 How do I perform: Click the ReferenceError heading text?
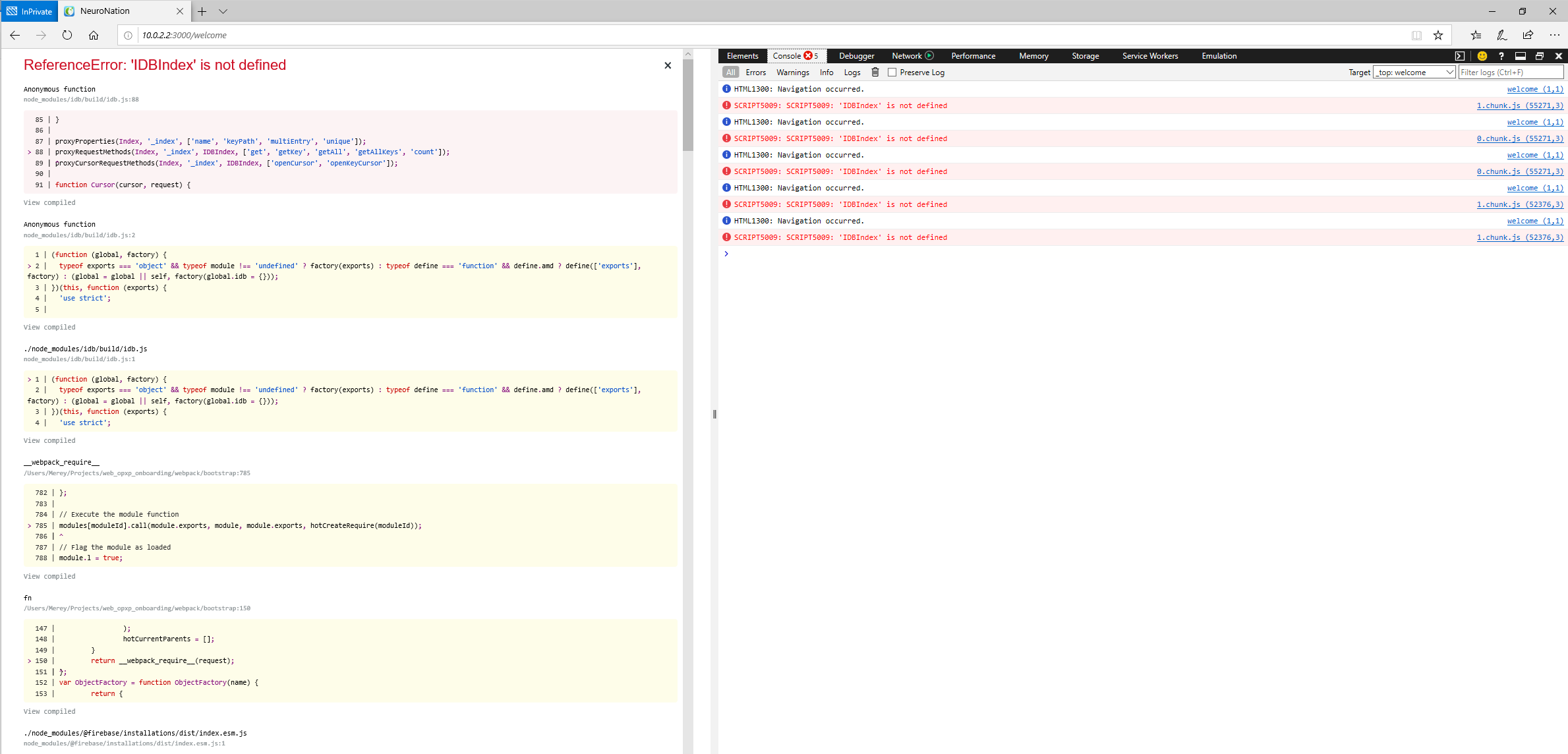coord(155,65)
